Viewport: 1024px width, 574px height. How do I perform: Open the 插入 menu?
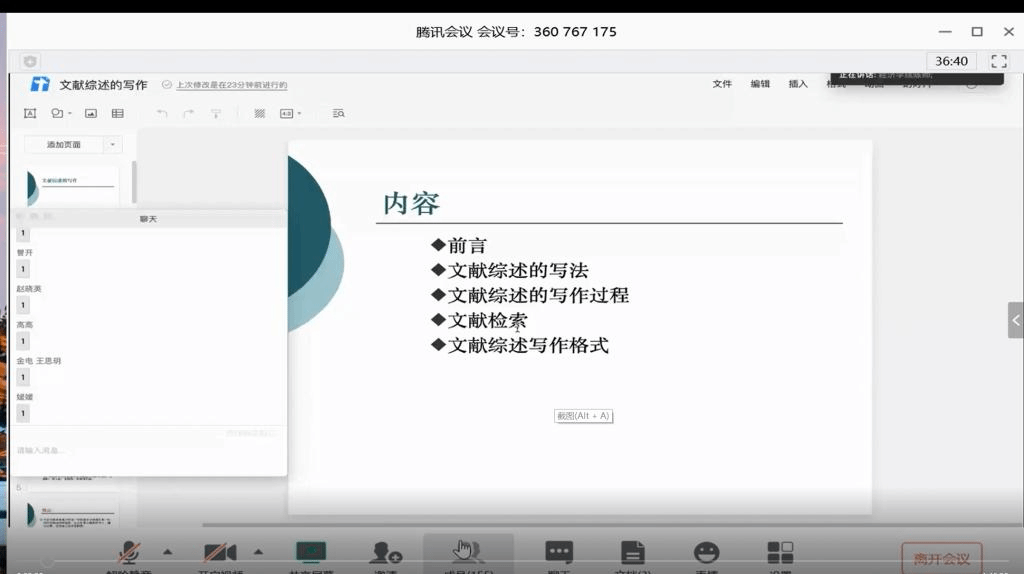click(798, 84)
